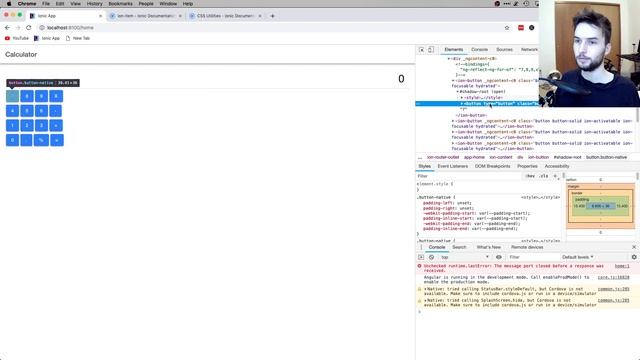The width and height of the screenshot is (640, 360).
Task: Click the localhost address bar
Action: click(x=269, y=28)
